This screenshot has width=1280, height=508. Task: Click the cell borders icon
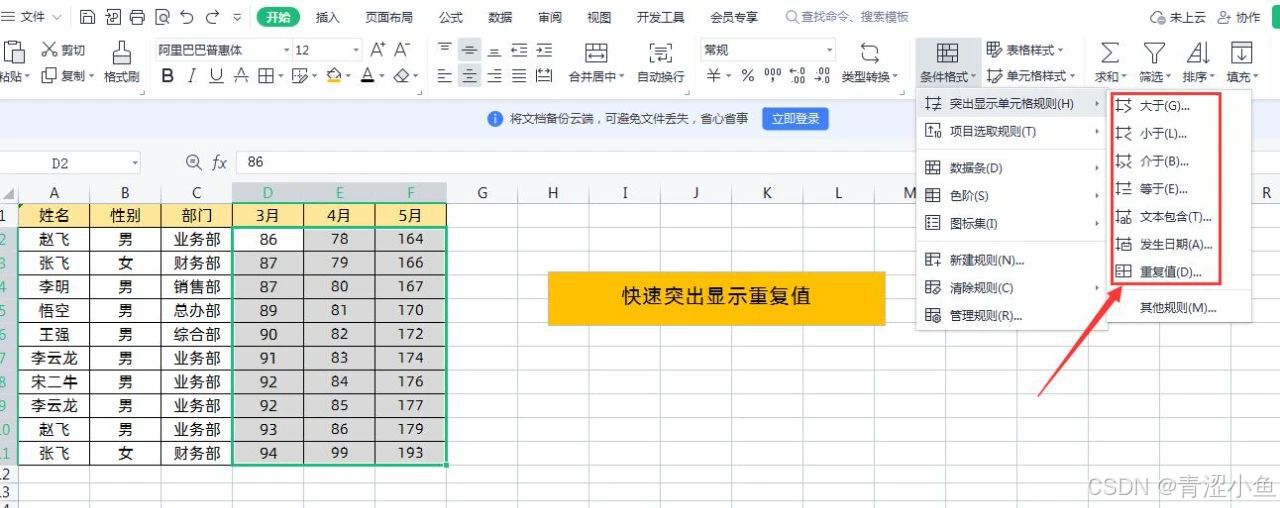[x=265, y=76]
